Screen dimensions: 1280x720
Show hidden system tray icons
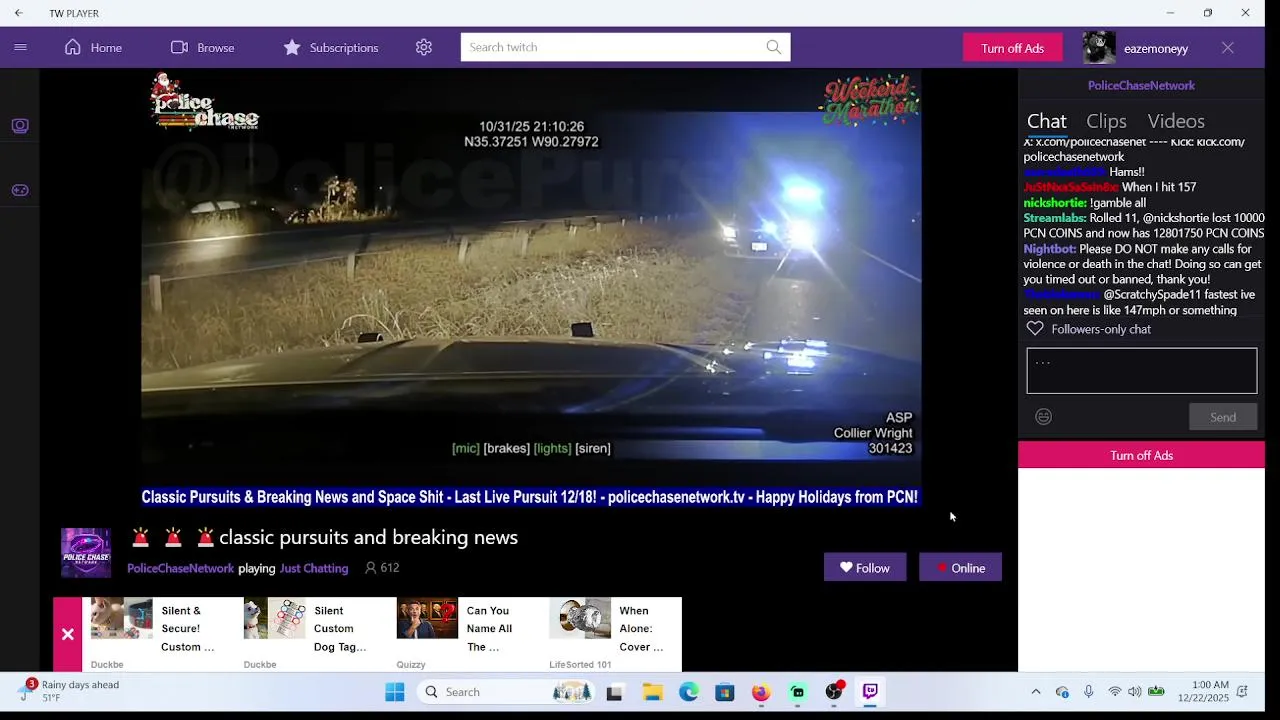(x=1036, y=692)
